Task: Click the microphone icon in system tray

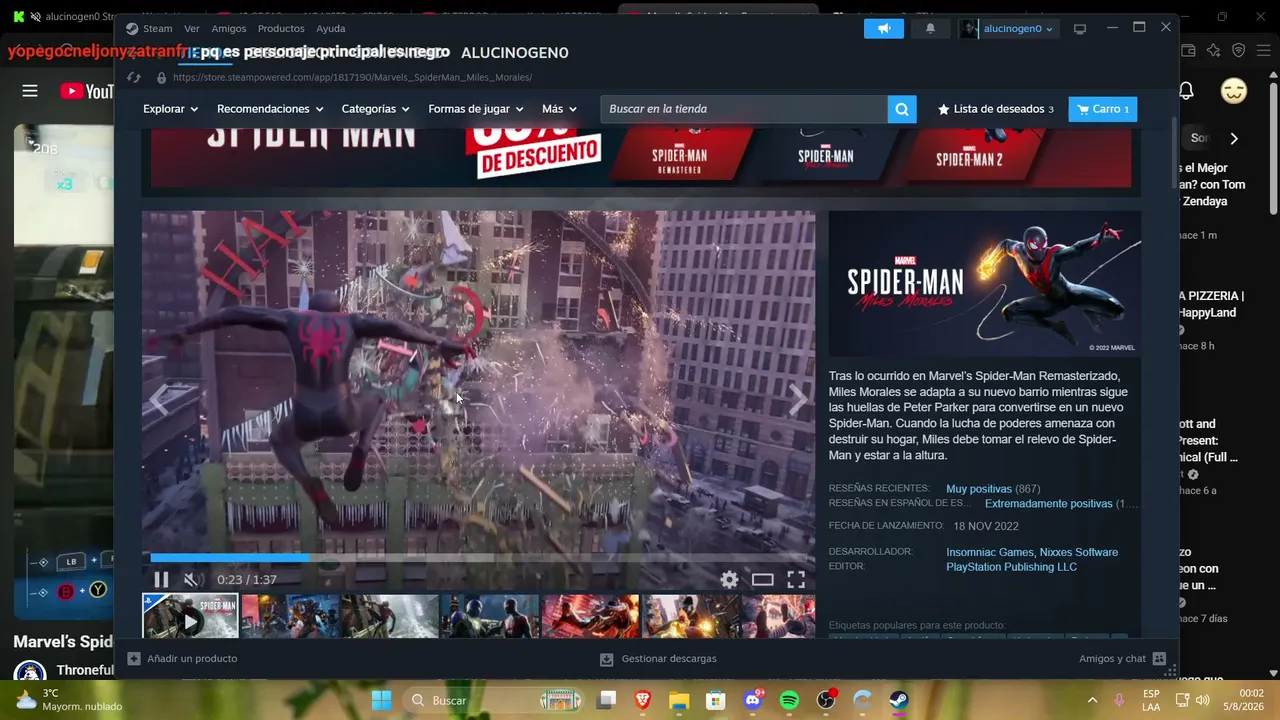Action: (1119, 700)
